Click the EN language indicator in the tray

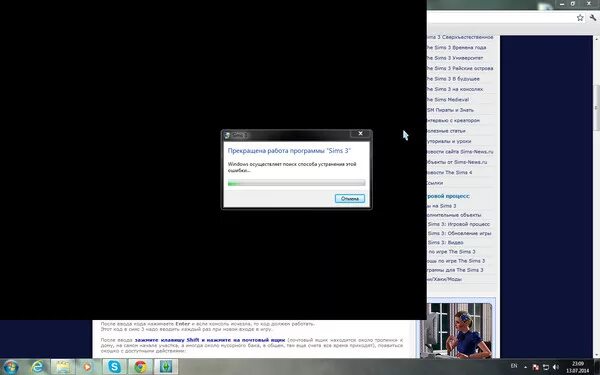click(x=514, y=366)
